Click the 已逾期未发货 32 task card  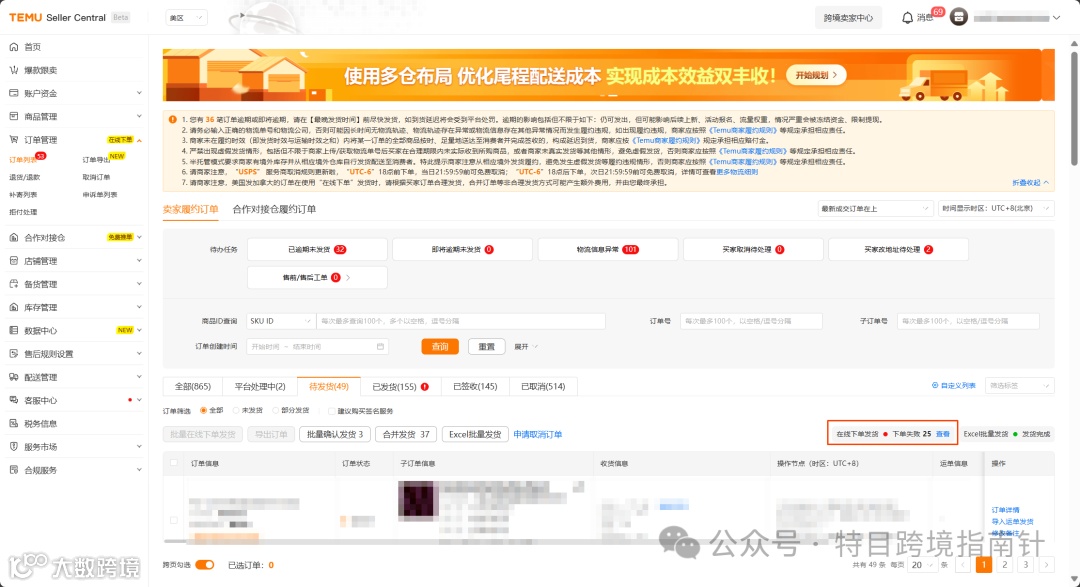coord(317,249)
